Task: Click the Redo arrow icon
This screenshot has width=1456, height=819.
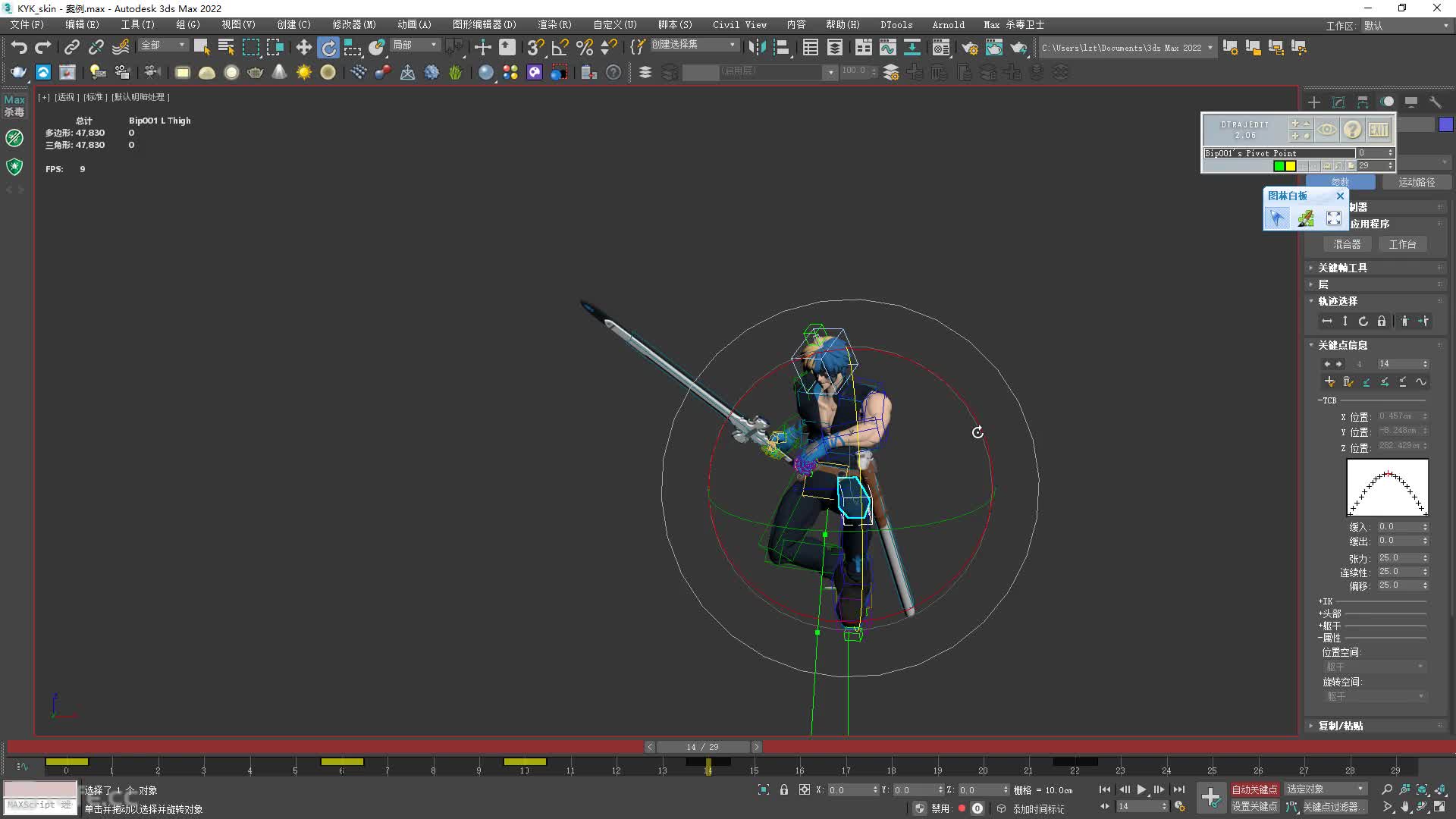Action: (x=43, y=47)
